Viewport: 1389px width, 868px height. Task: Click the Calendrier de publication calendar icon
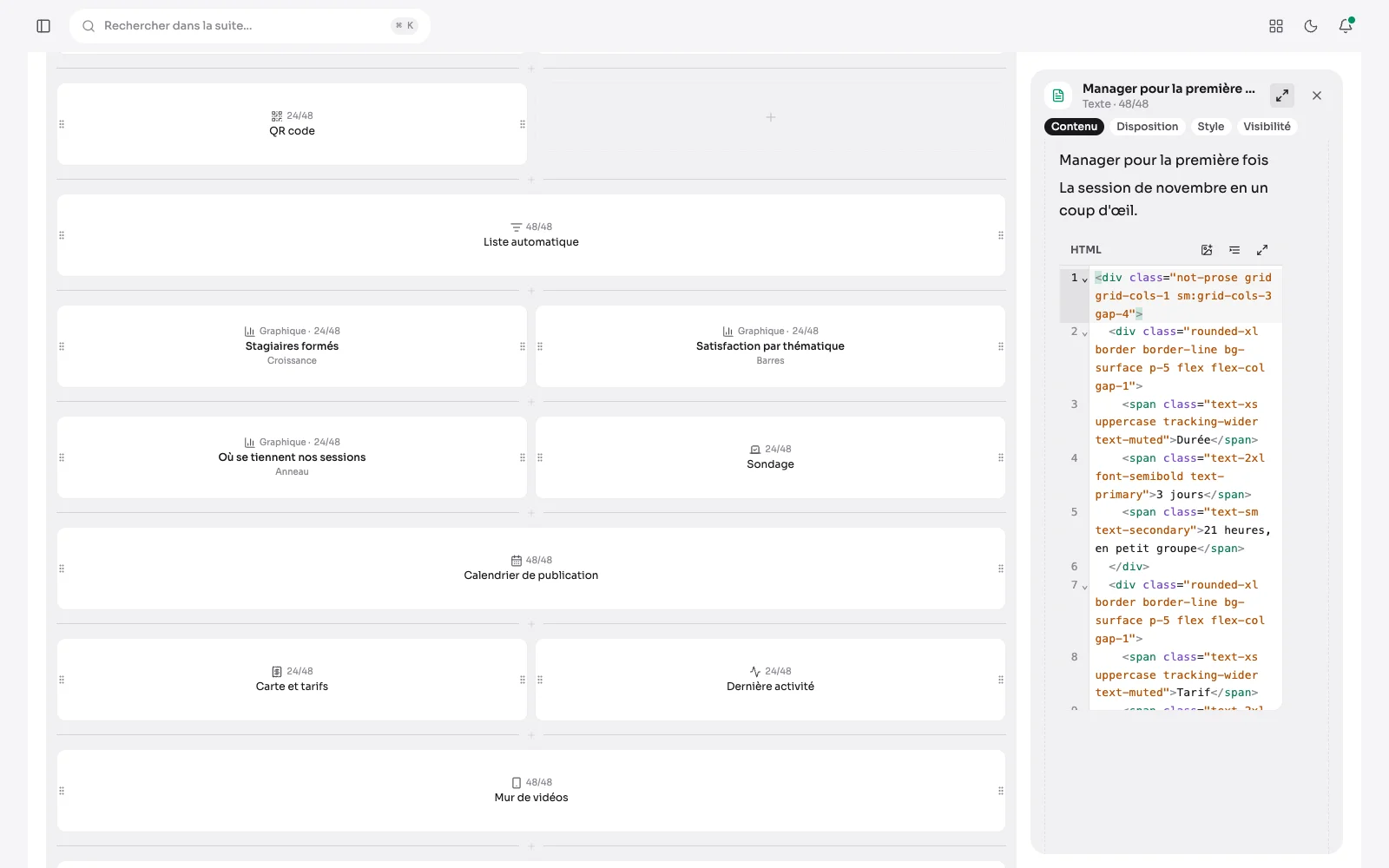coord(517,561)
